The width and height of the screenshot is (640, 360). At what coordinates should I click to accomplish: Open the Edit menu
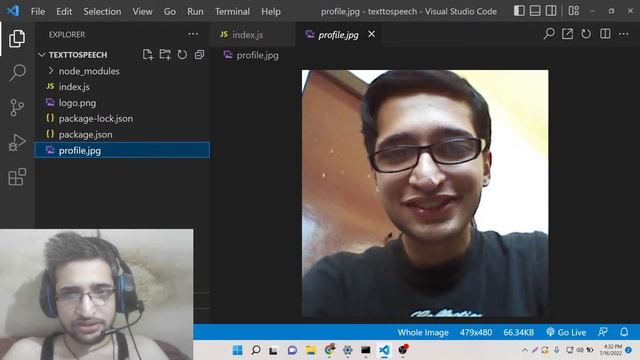click(64, 11)
